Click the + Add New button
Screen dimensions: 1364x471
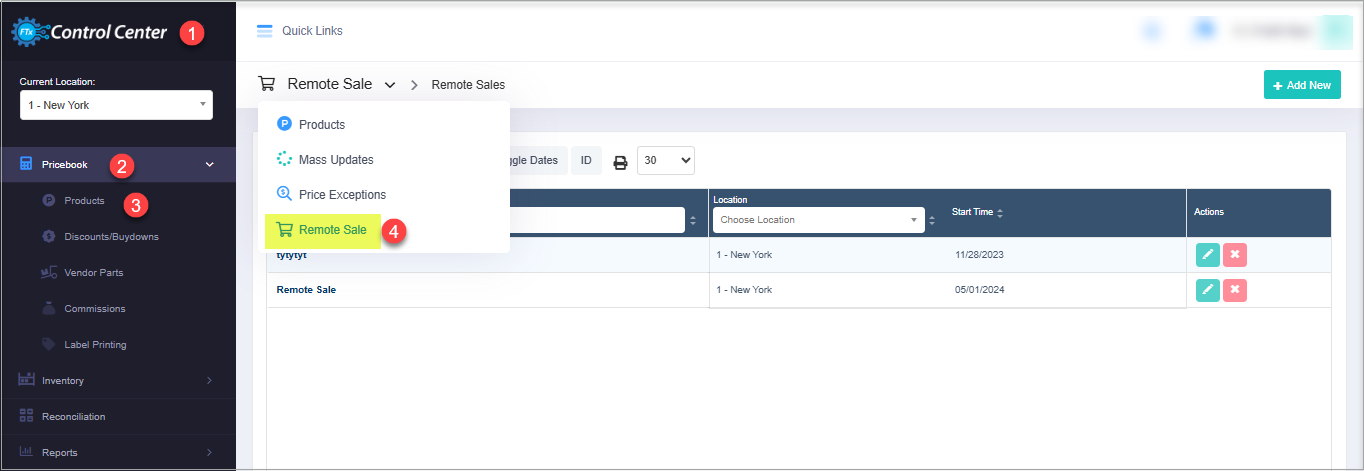[x=1302, y=85]
